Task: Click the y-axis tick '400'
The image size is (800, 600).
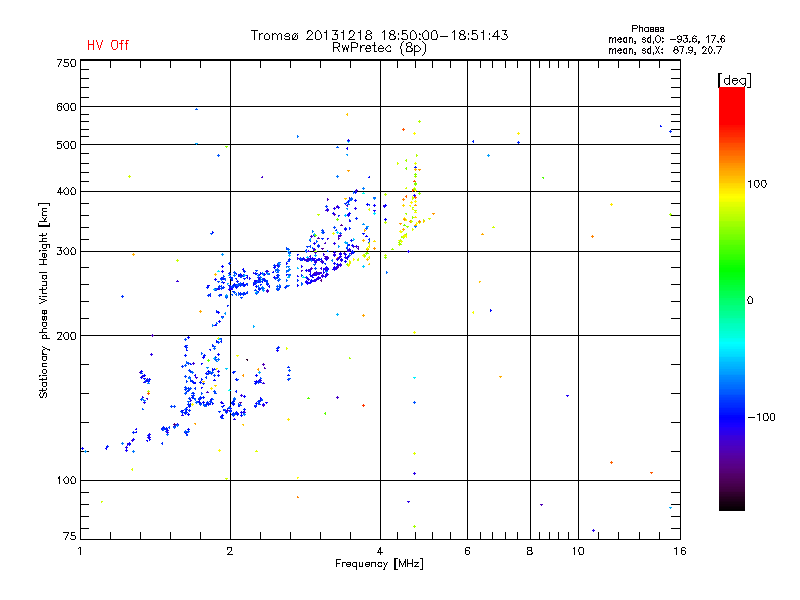Action: tap(66, 191)
